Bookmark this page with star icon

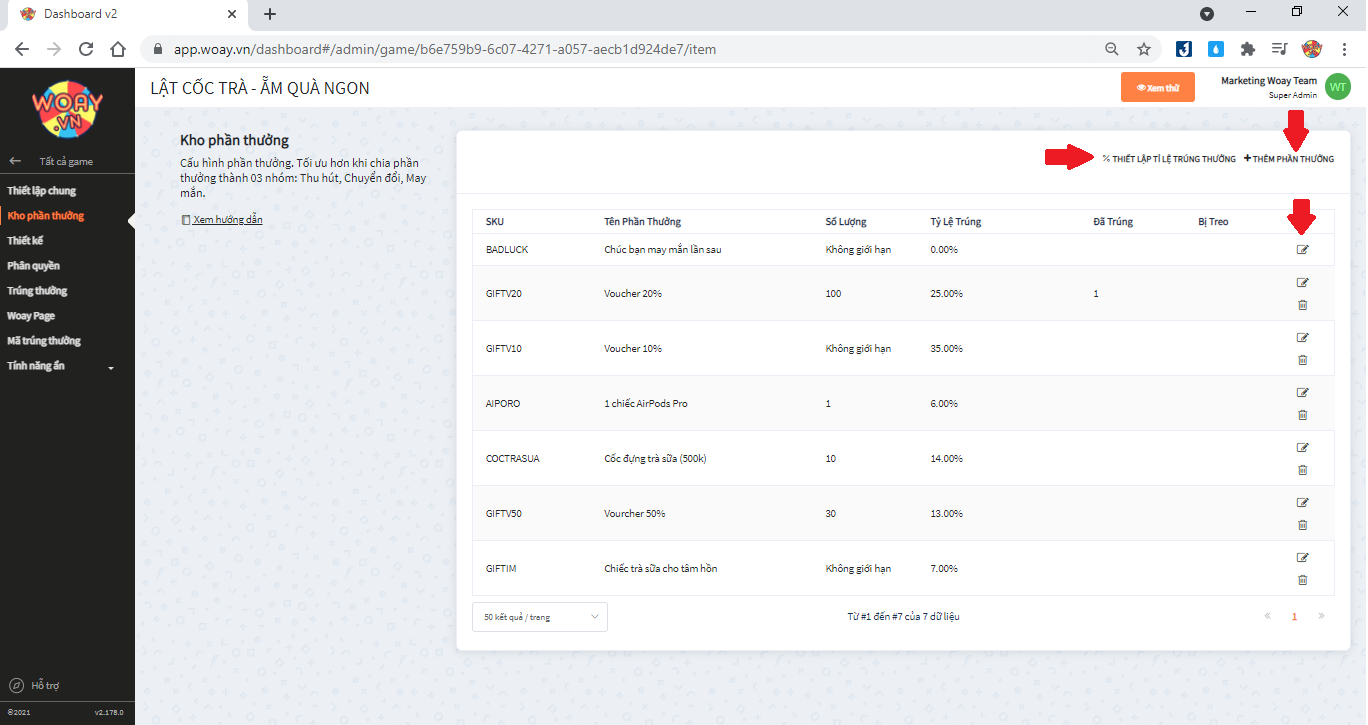point(1144,49)
